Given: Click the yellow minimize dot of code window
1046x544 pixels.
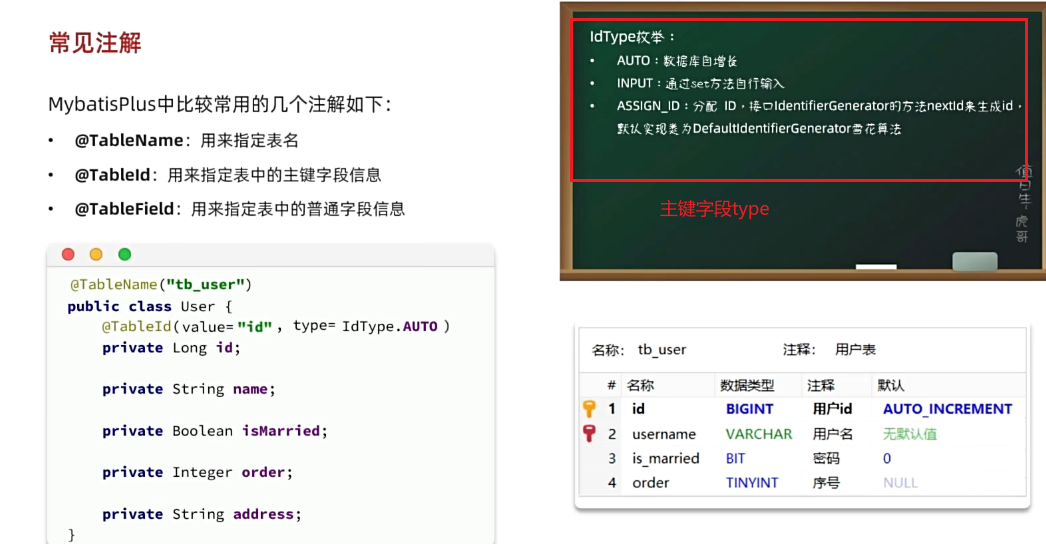Looking at the screenshot, I should (96, 254).
